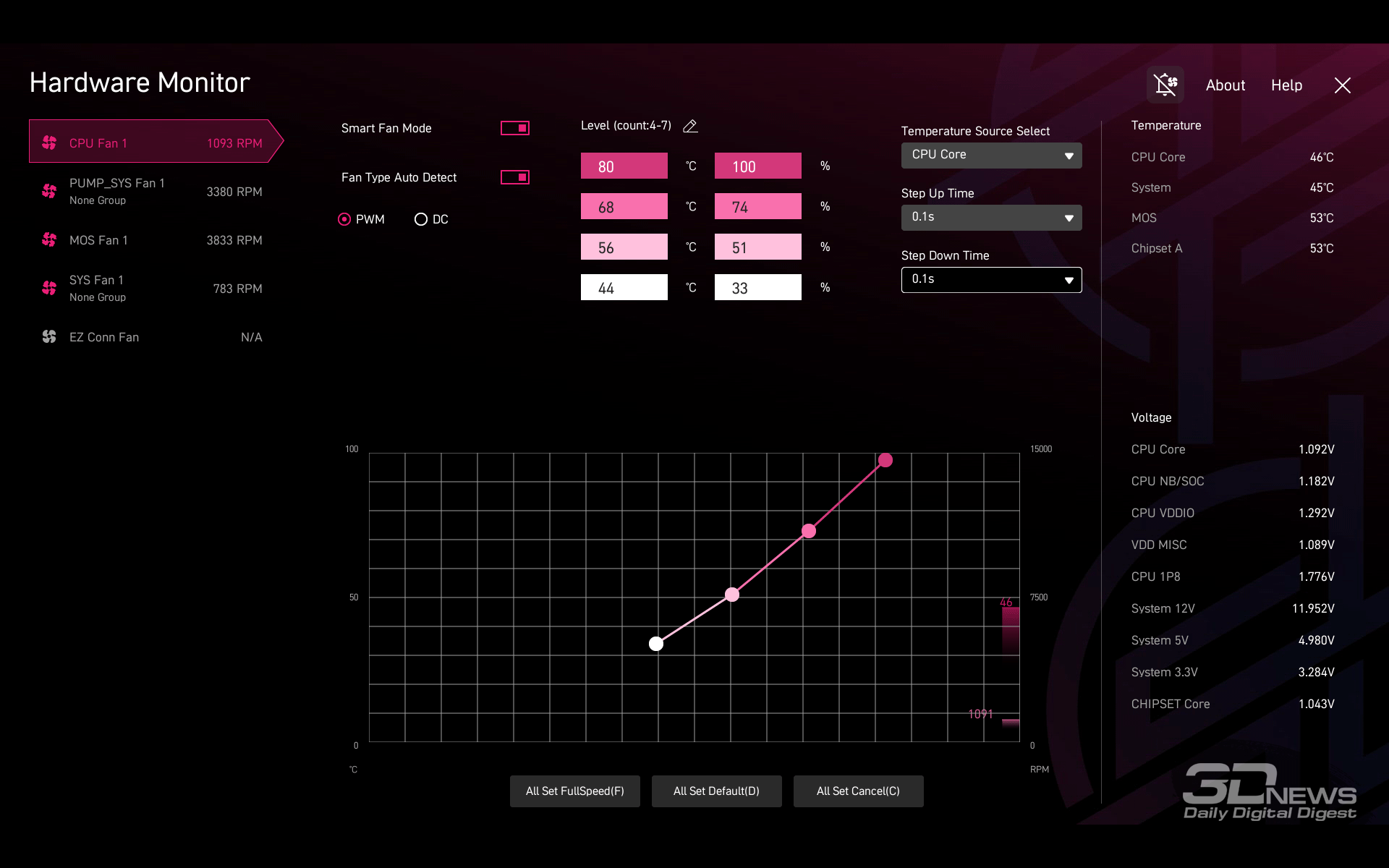Click the top fan curve point at 100%
The height and width of the screenshot is (868, 1389).
(885, 460)
